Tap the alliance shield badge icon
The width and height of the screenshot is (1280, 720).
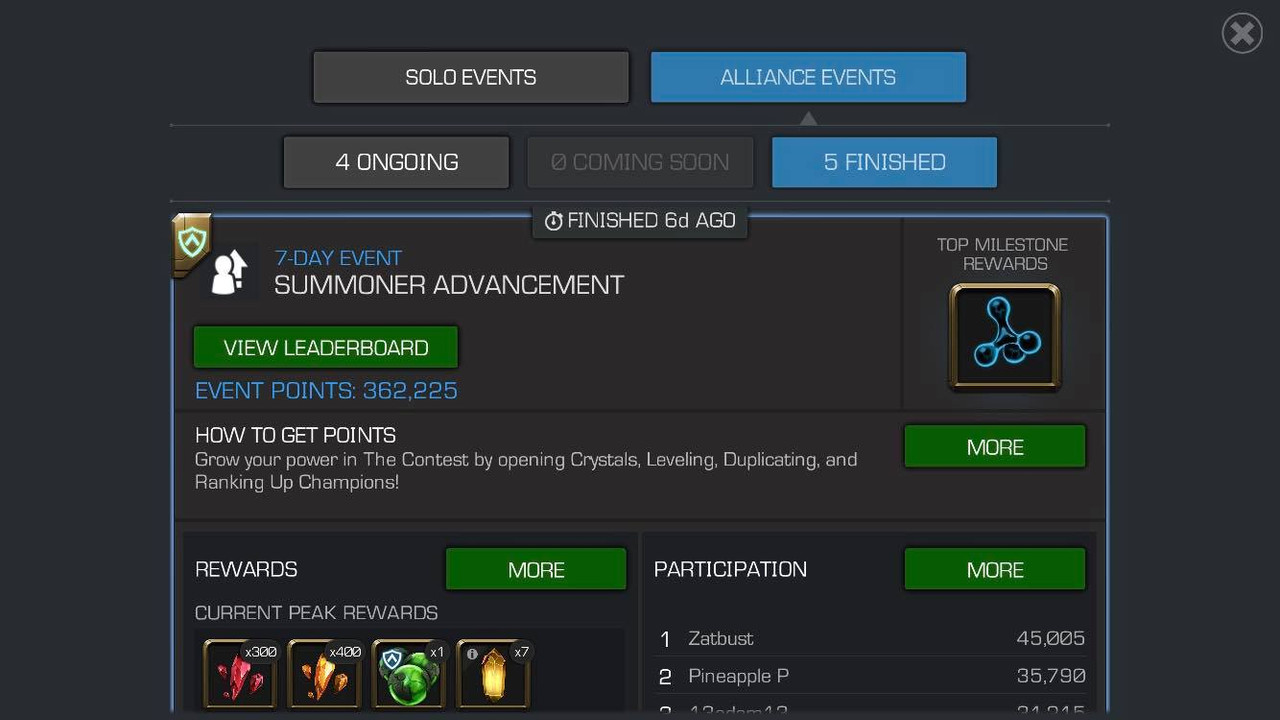coord(192,242)
